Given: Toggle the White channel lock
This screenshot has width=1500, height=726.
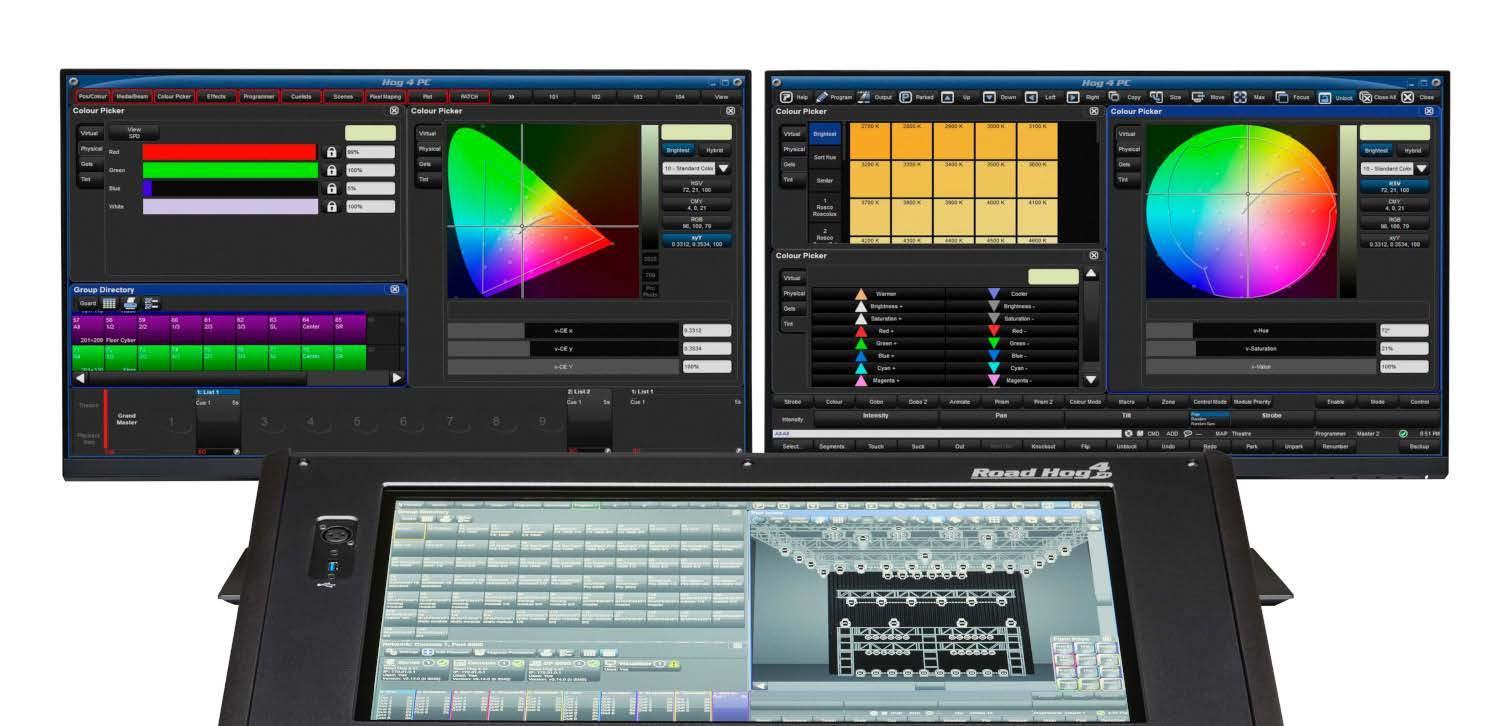Looking at the screenshot, I should click(x=332, y=206).
